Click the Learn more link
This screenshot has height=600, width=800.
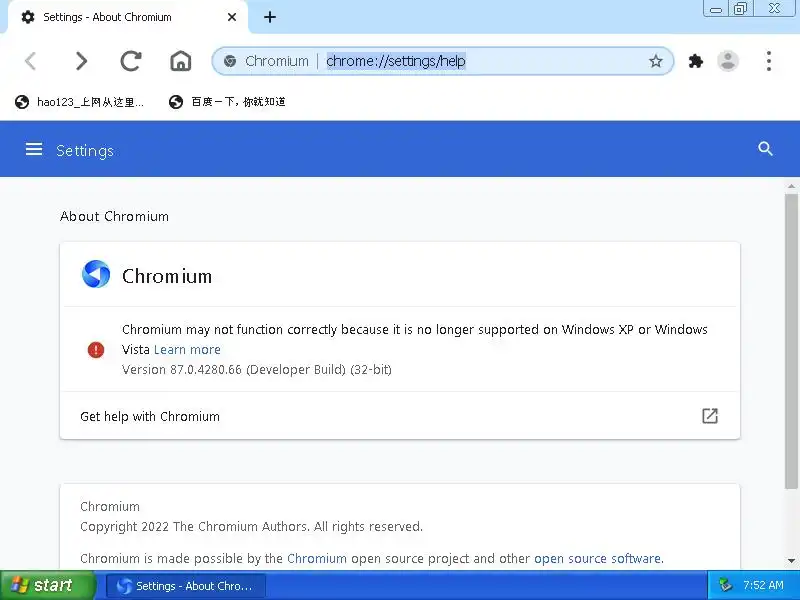point(187,349)
